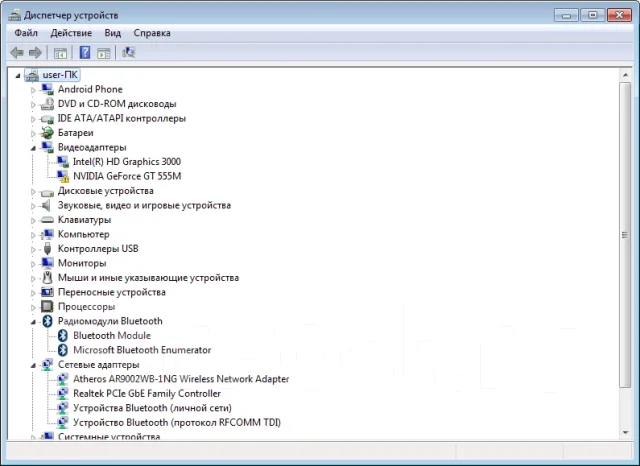Click the Forward arrow toolbar icon
Viewport: 640px width, 466px height.
click(x=36, y=52)
